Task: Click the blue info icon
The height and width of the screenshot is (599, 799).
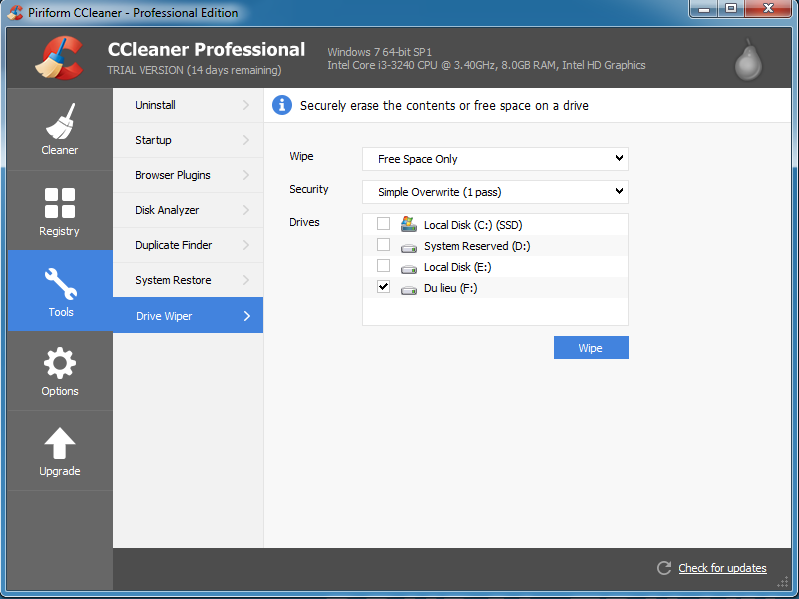Action: 282,105
